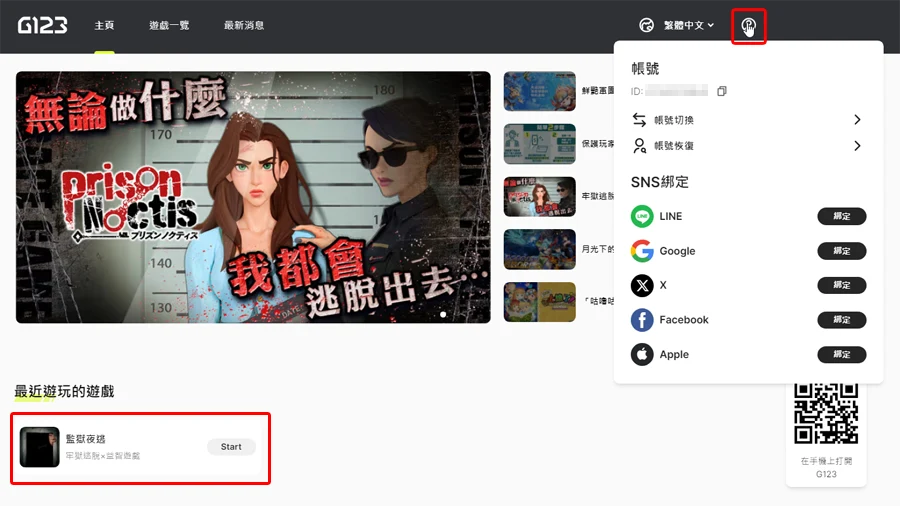The image size is (900, 506).
Task: Open the account profile icon
Action: point(748,26)
